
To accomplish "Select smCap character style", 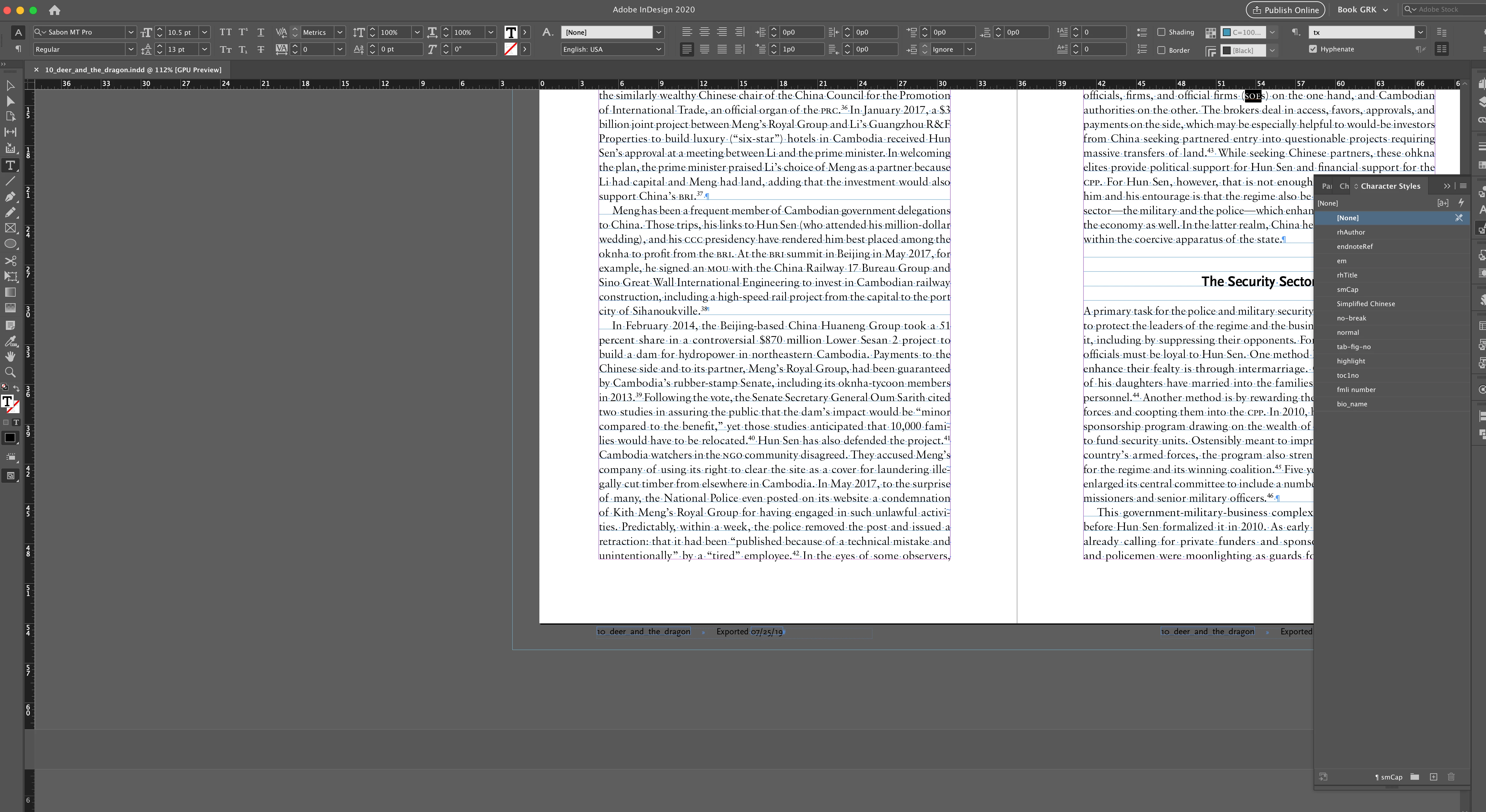I will tap(1347, 290).
